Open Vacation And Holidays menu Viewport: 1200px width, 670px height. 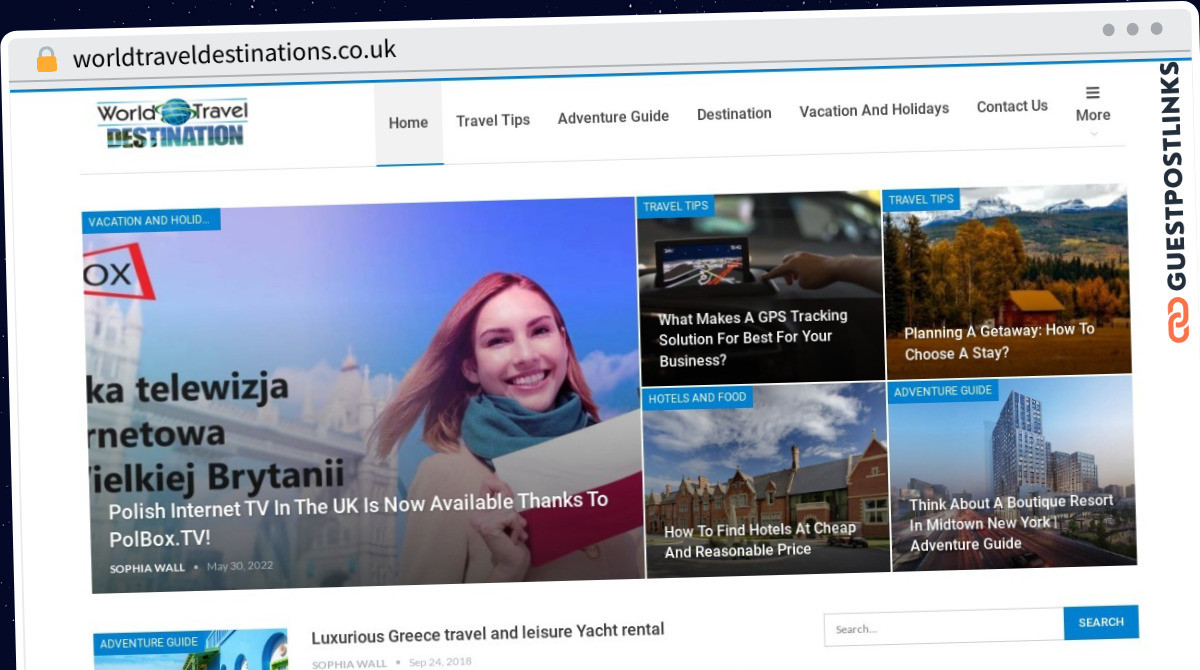(x=874, y=110)
